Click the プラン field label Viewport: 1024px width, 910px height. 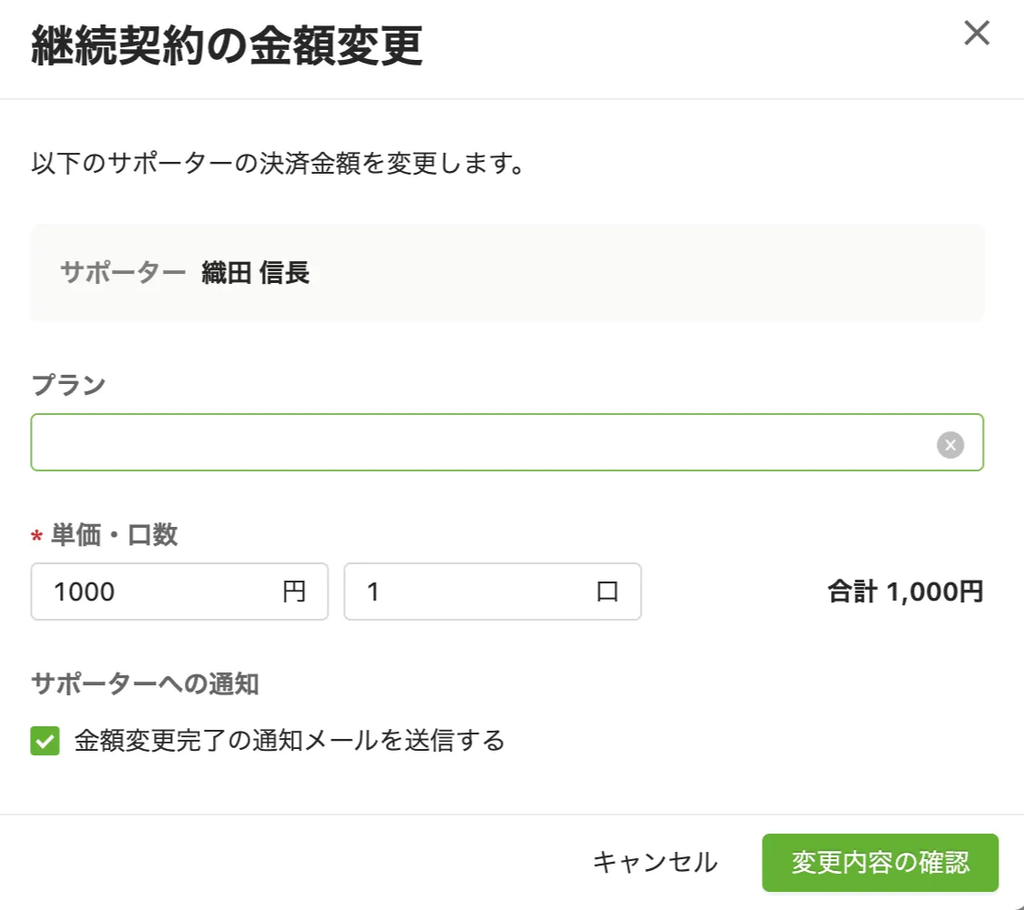(x=69, y=384)
